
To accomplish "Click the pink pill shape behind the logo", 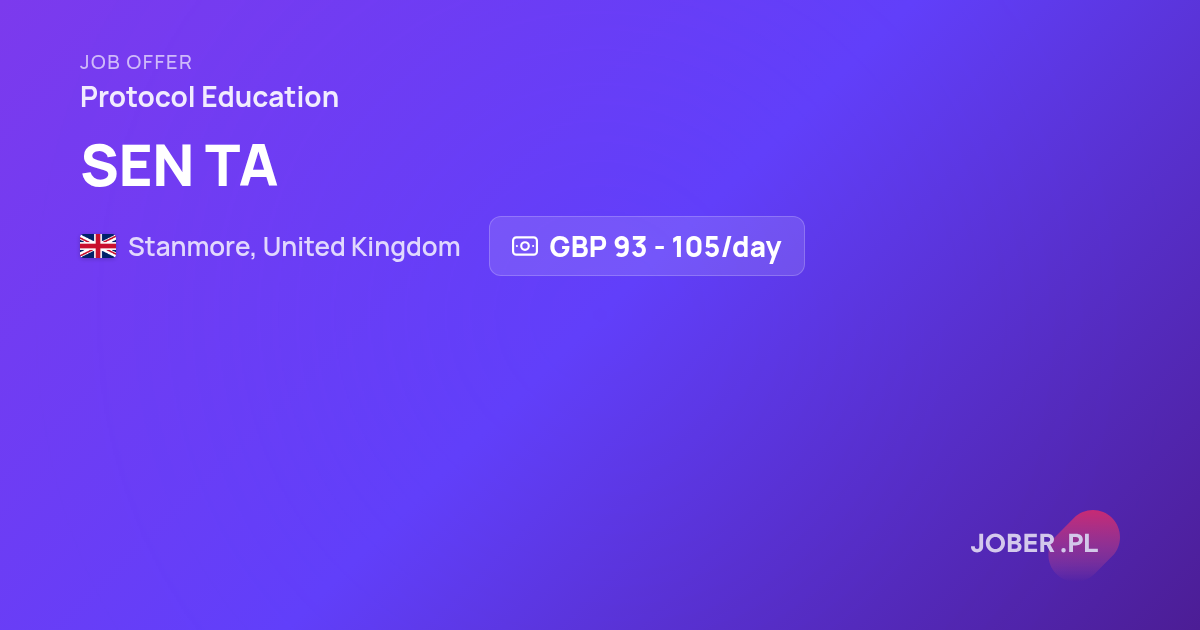I will 1084,544.
